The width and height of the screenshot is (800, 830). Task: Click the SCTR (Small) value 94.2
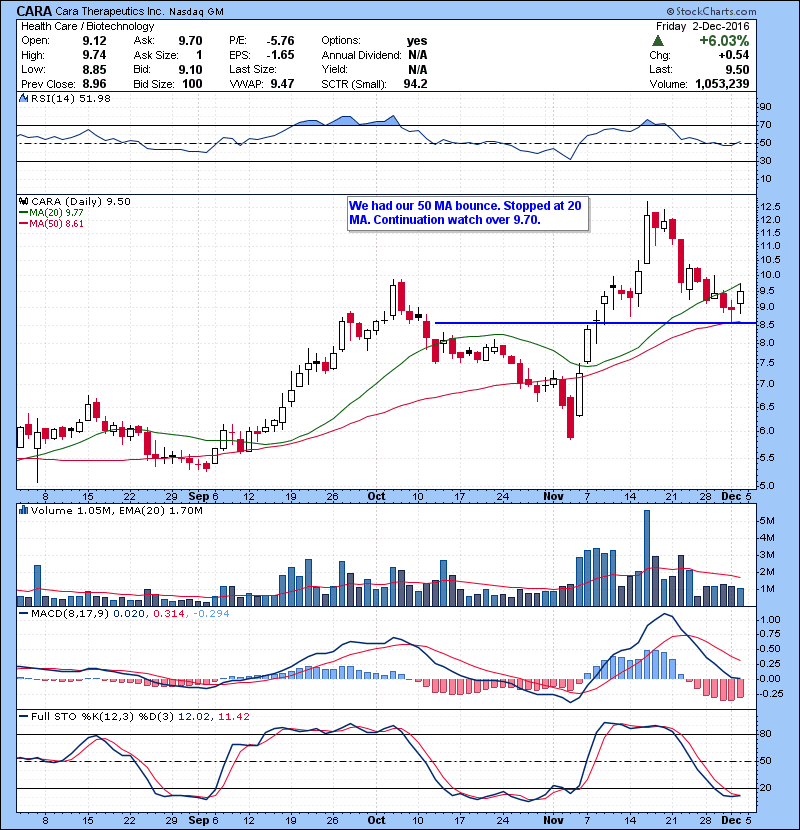click(x=415, y=84)
